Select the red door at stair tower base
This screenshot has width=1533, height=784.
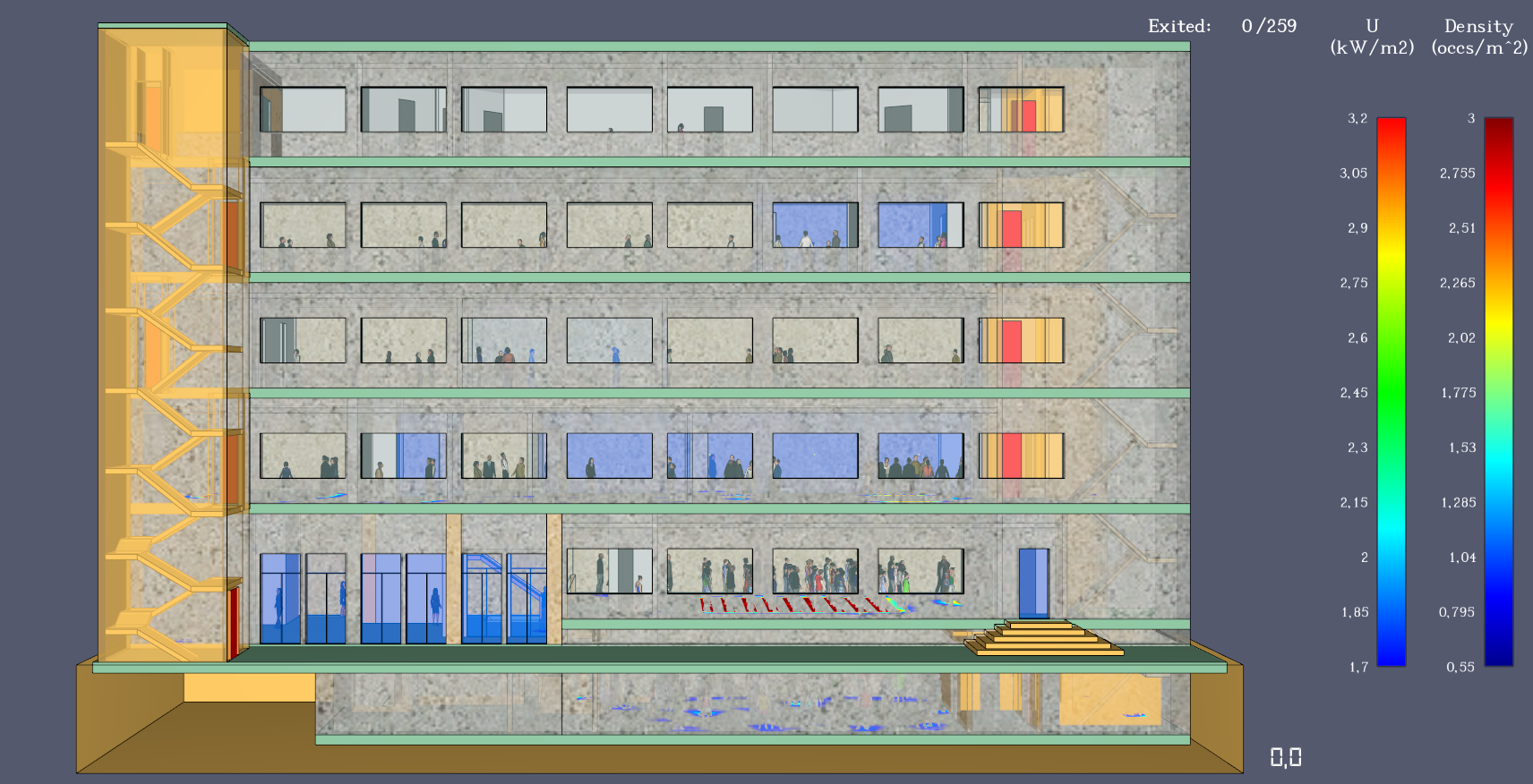pyautogui.click(x=234, y=621)
